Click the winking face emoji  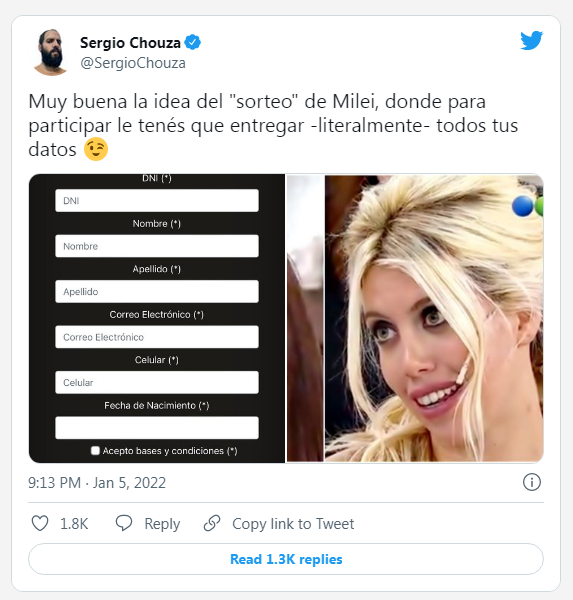[x=96, y=149]
